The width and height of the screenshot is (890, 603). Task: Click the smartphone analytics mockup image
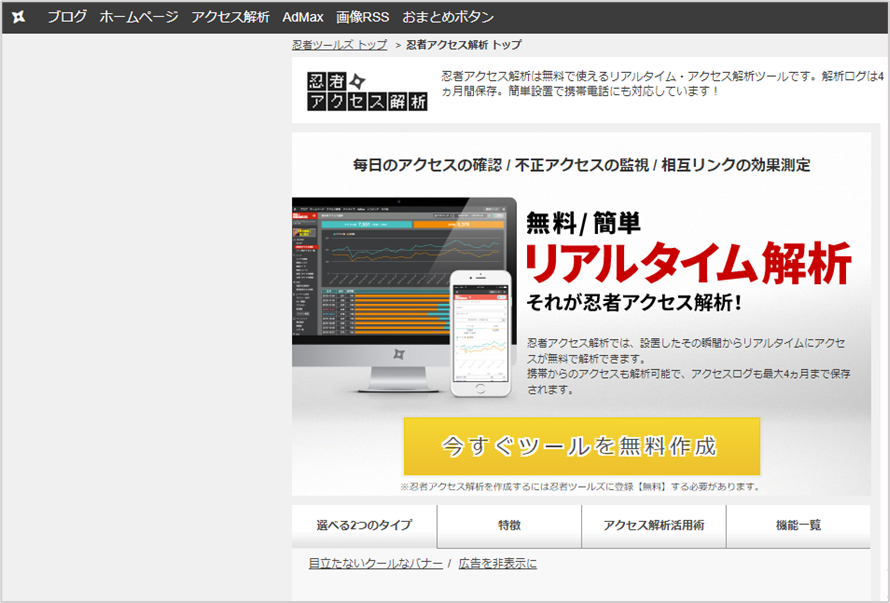click(480, 333)
